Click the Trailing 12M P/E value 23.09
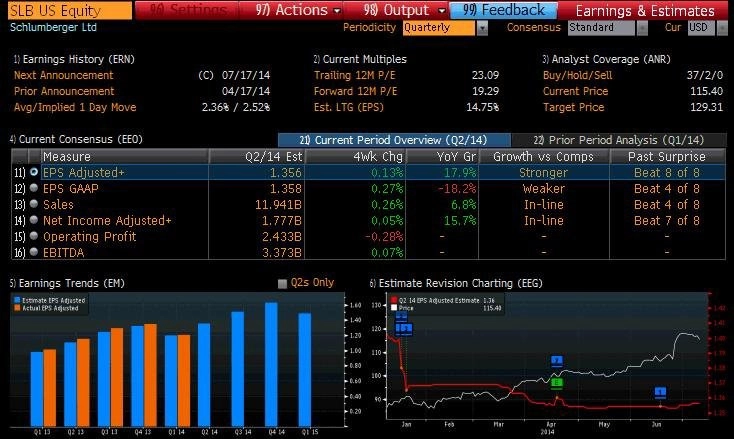This screenshot has width=734, height=439. [485, 75]
